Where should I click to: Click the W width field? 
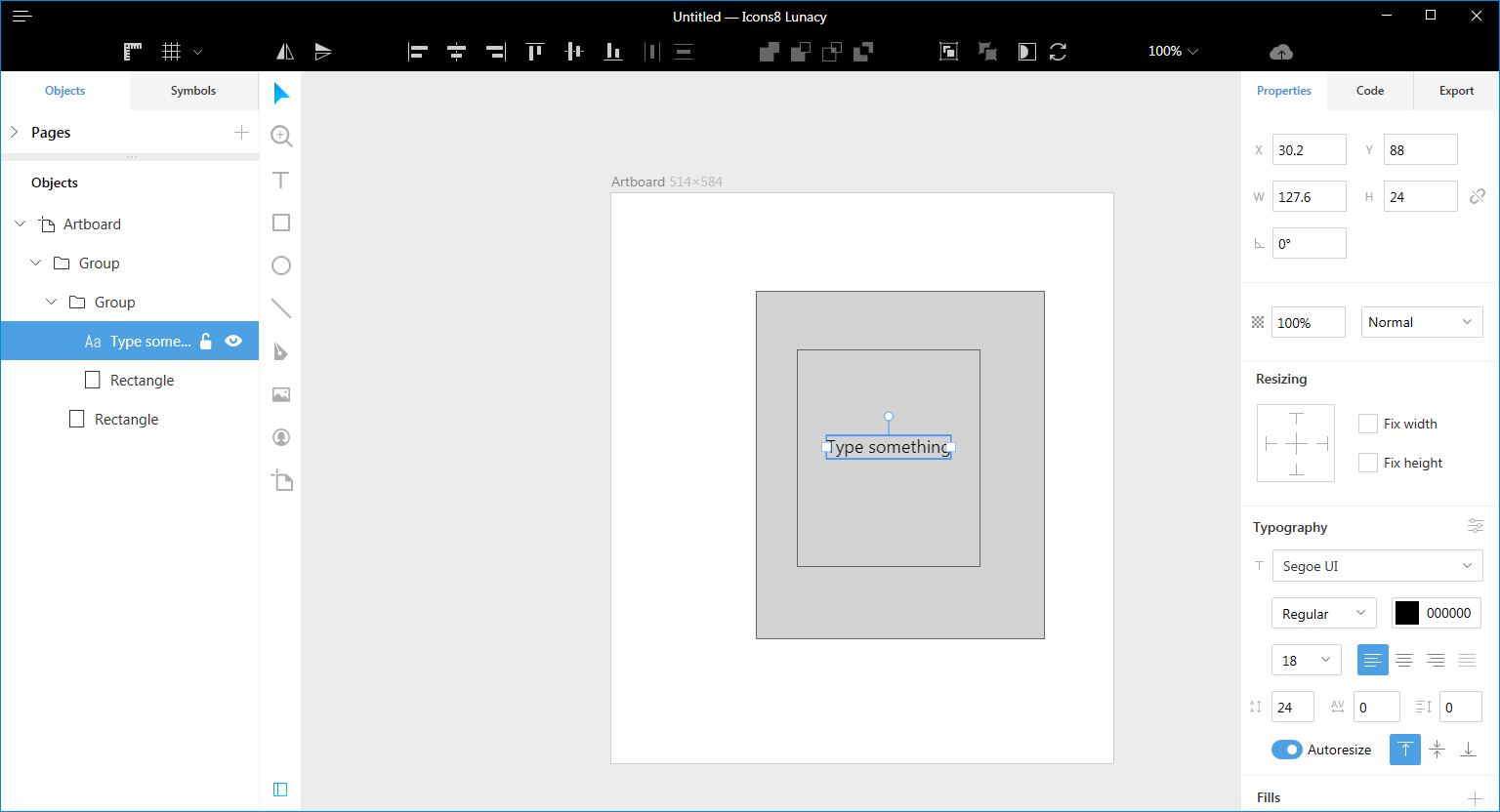click(x=1309, y=196)
